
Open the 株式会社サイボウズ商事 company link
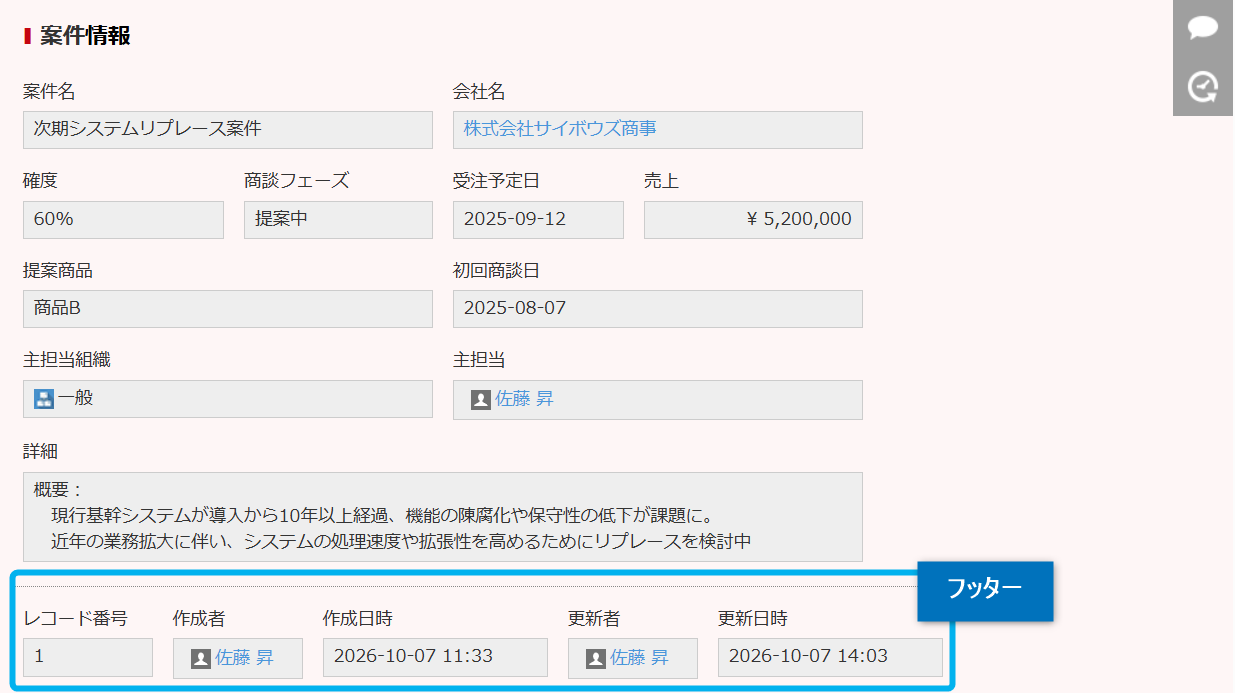560,129
